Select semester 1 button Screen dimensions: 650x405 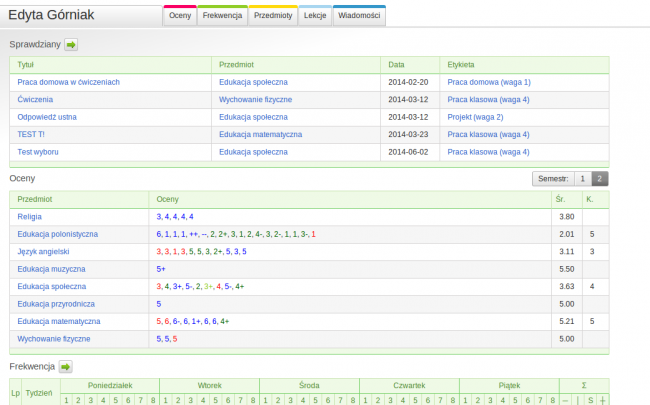click(582, 179)
